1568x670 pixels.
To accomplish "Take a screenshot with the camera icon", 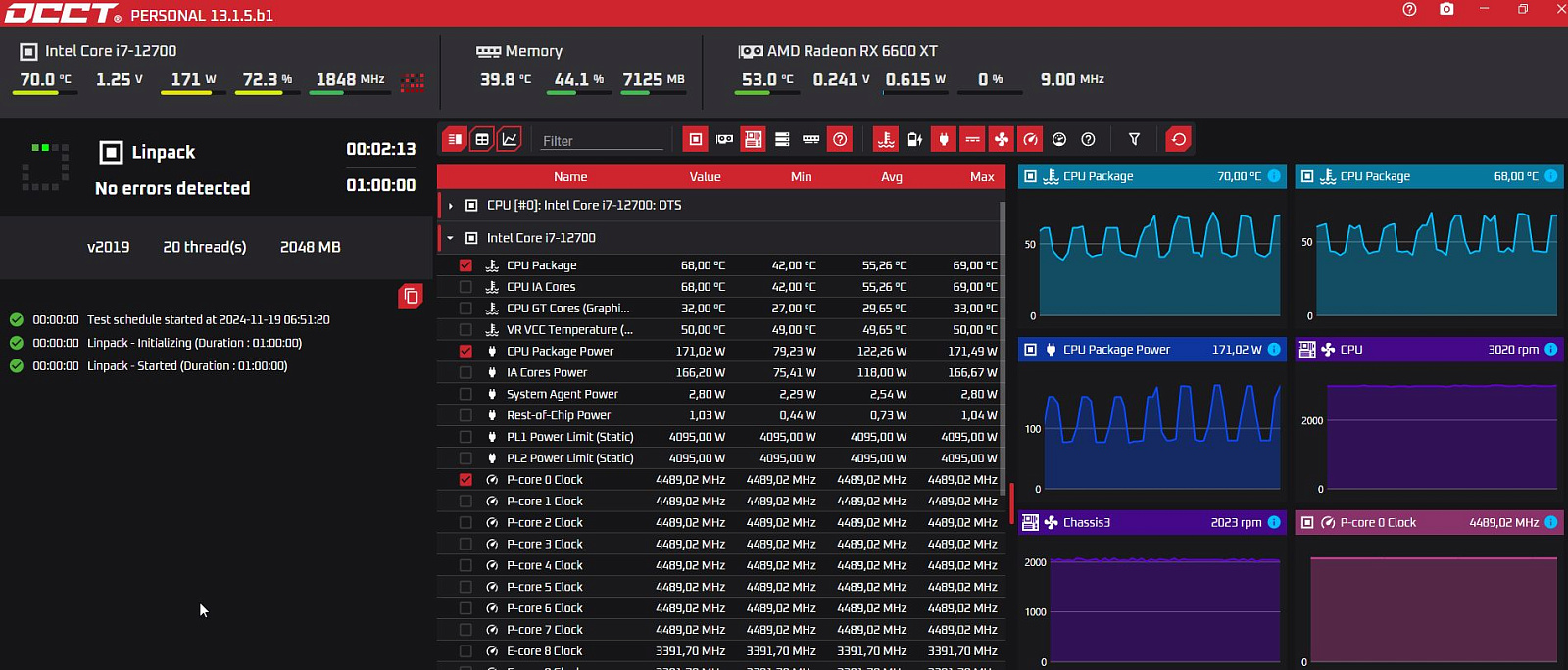I will point(1446,9).
